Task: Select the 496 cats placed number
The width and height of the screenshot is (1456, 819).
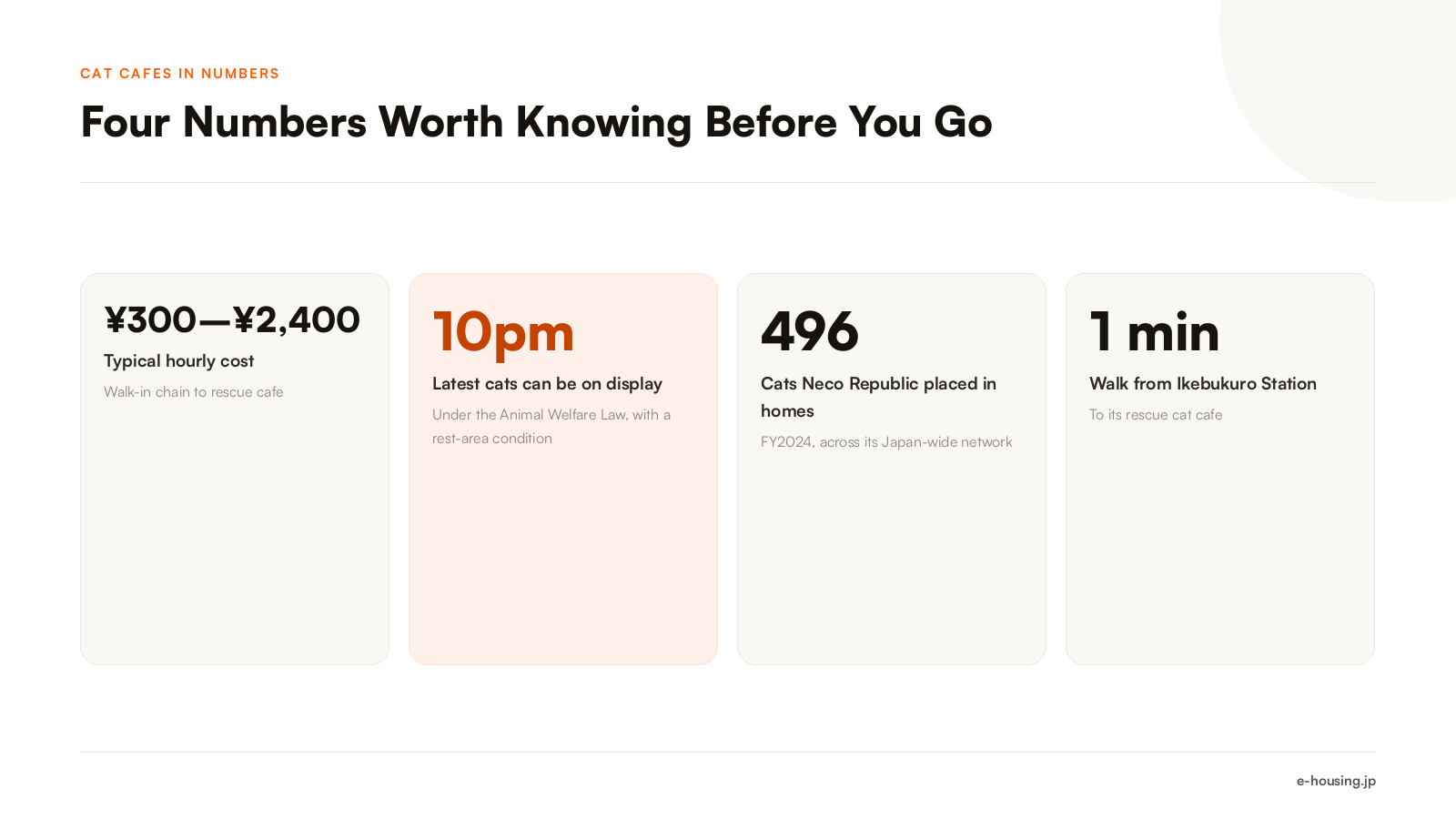Action: [810, 331]
